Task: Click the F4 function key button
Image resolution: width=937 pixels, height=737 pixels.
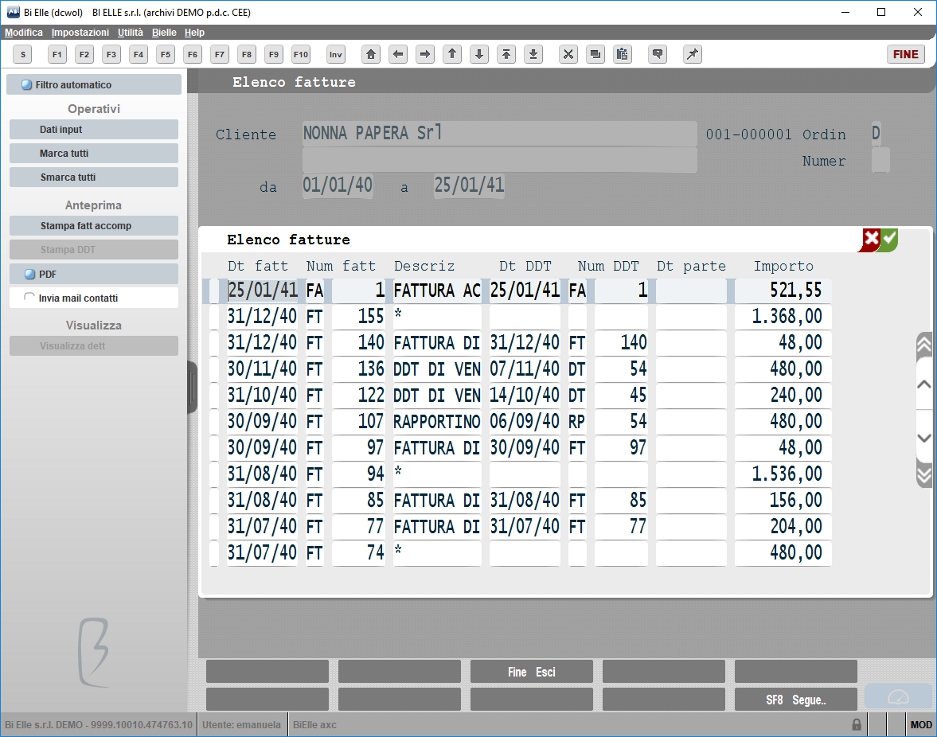Action: (x=139, y=54)
